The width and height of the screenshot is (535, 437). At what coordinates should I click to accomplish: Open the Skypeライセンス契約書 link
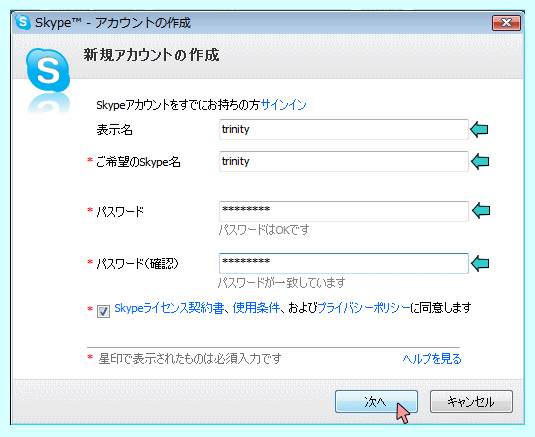[169, 308]
